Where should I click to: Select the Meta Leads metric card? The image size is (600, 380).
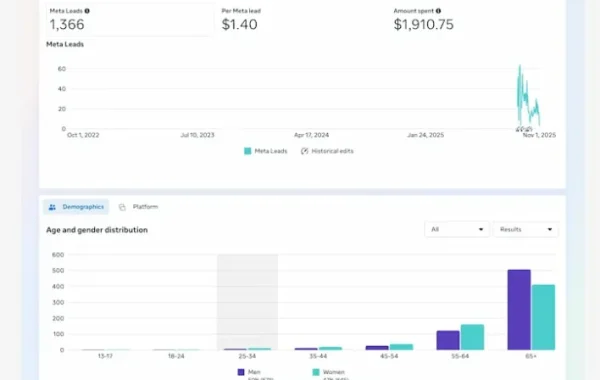click(x=130, y=20)
